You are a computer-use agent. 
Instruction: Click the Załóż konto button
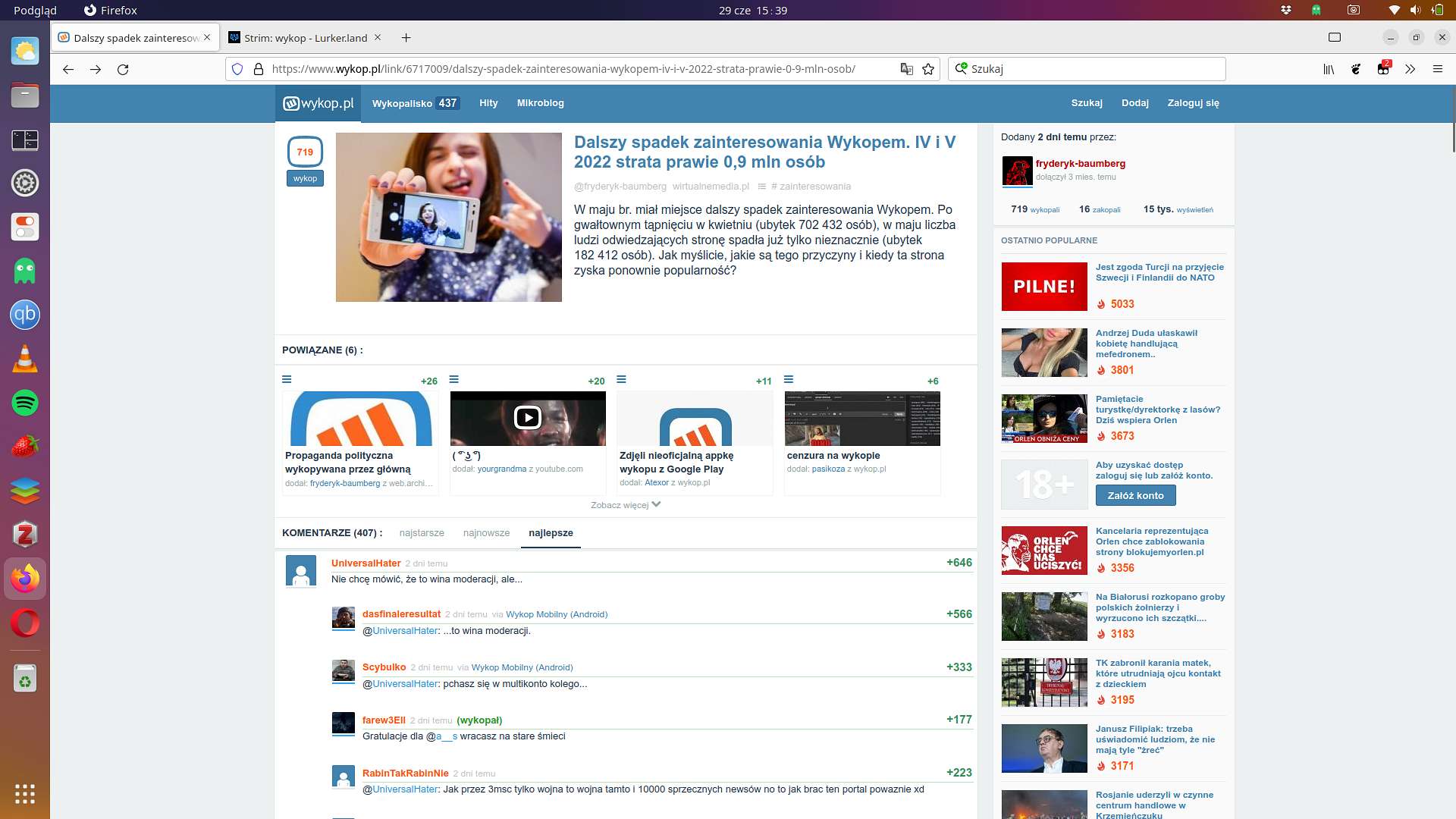click(x=1135, y=496)
